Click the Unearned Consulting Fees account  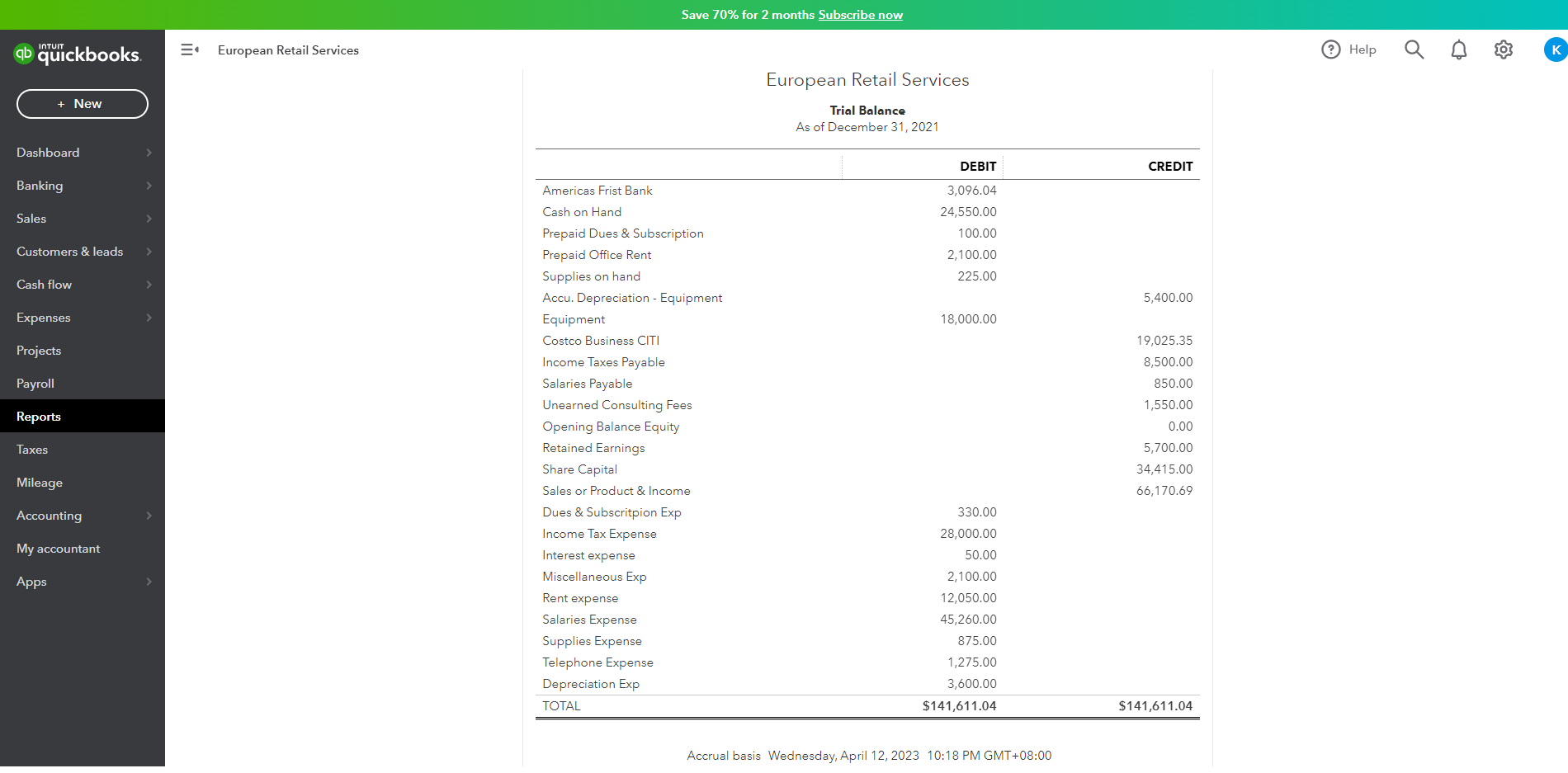(617, 405)
